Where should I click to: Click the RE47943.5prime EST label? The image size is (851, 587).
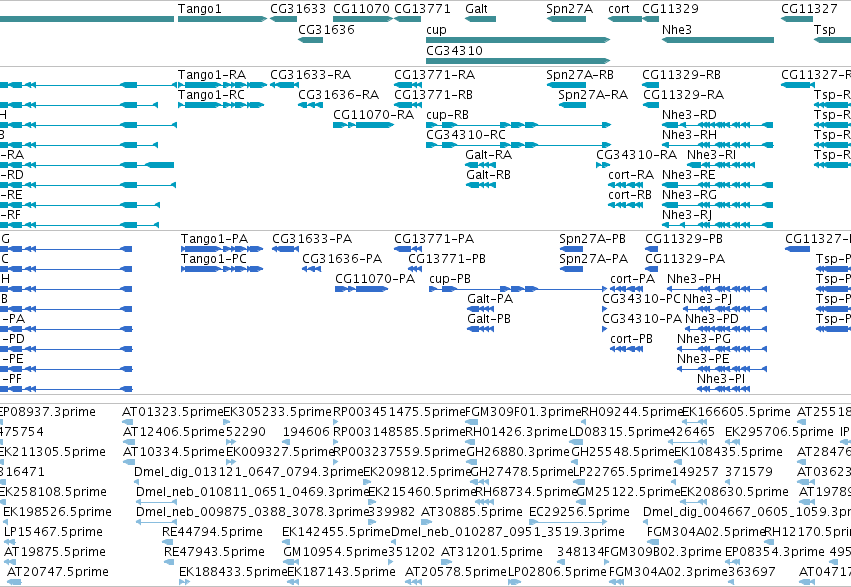coord(214,552)
